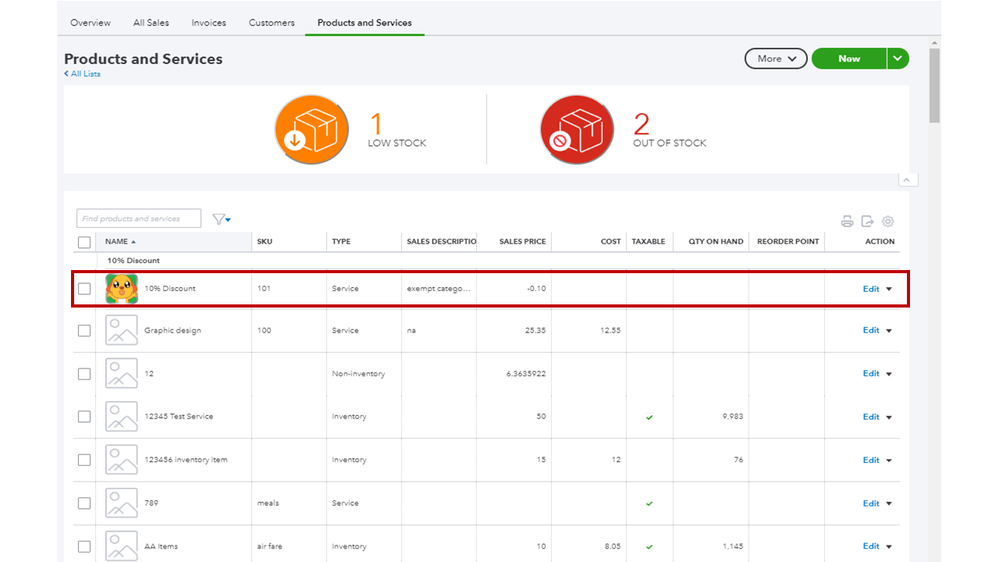Tick the checkbox for 10% Discount row
Screen dimensions: 999x562
[x=84, y=289]
